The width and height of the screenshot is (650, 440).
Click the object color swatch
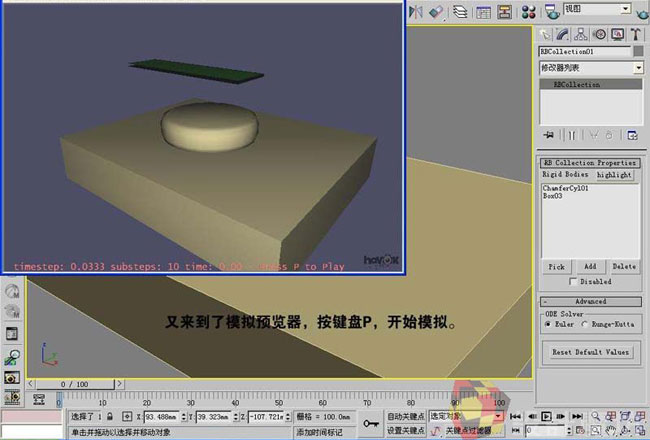pyautogui.click(x=638, y=51)
